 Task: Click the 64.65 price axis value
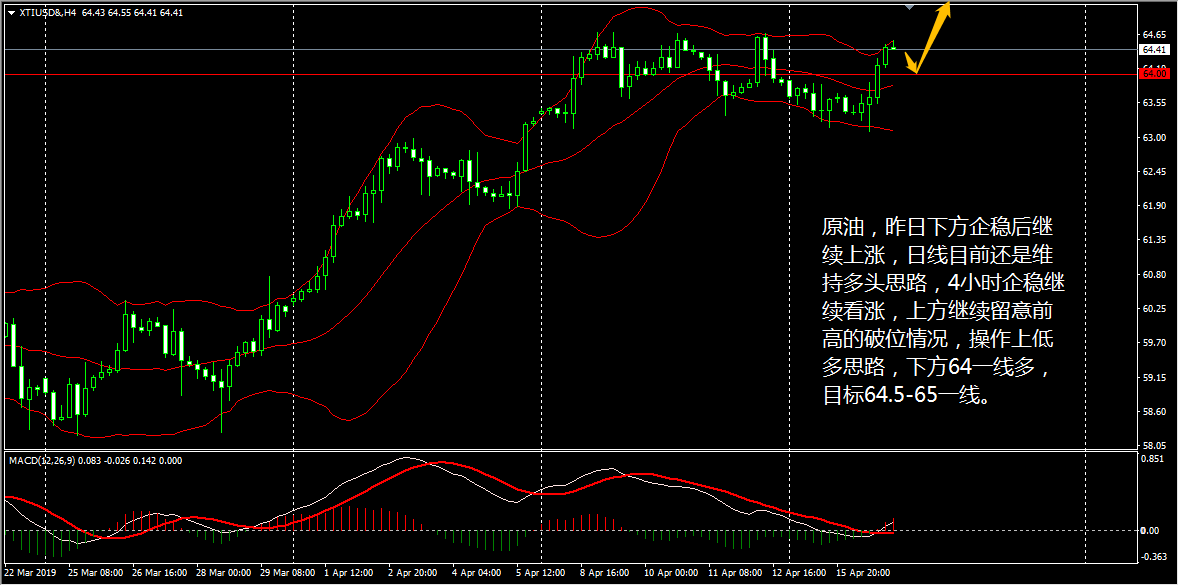click(1153, 35)
